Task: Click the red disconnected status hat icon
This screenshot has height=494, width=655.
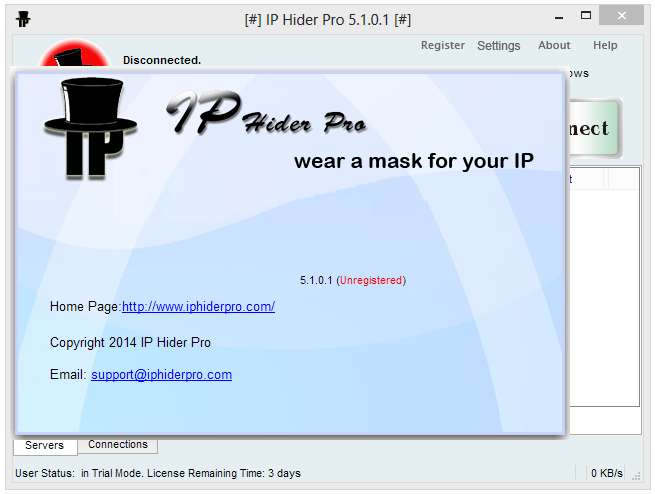Action: (x=74, y=53)
